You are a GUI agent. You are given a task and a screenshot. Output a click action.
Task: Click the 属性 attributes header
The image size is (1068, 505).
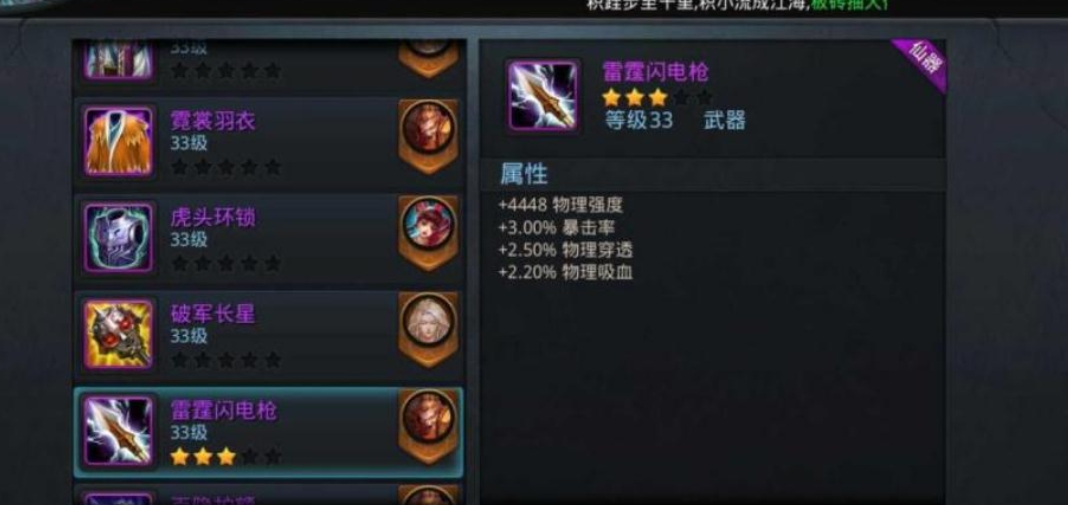pos(524,174)
